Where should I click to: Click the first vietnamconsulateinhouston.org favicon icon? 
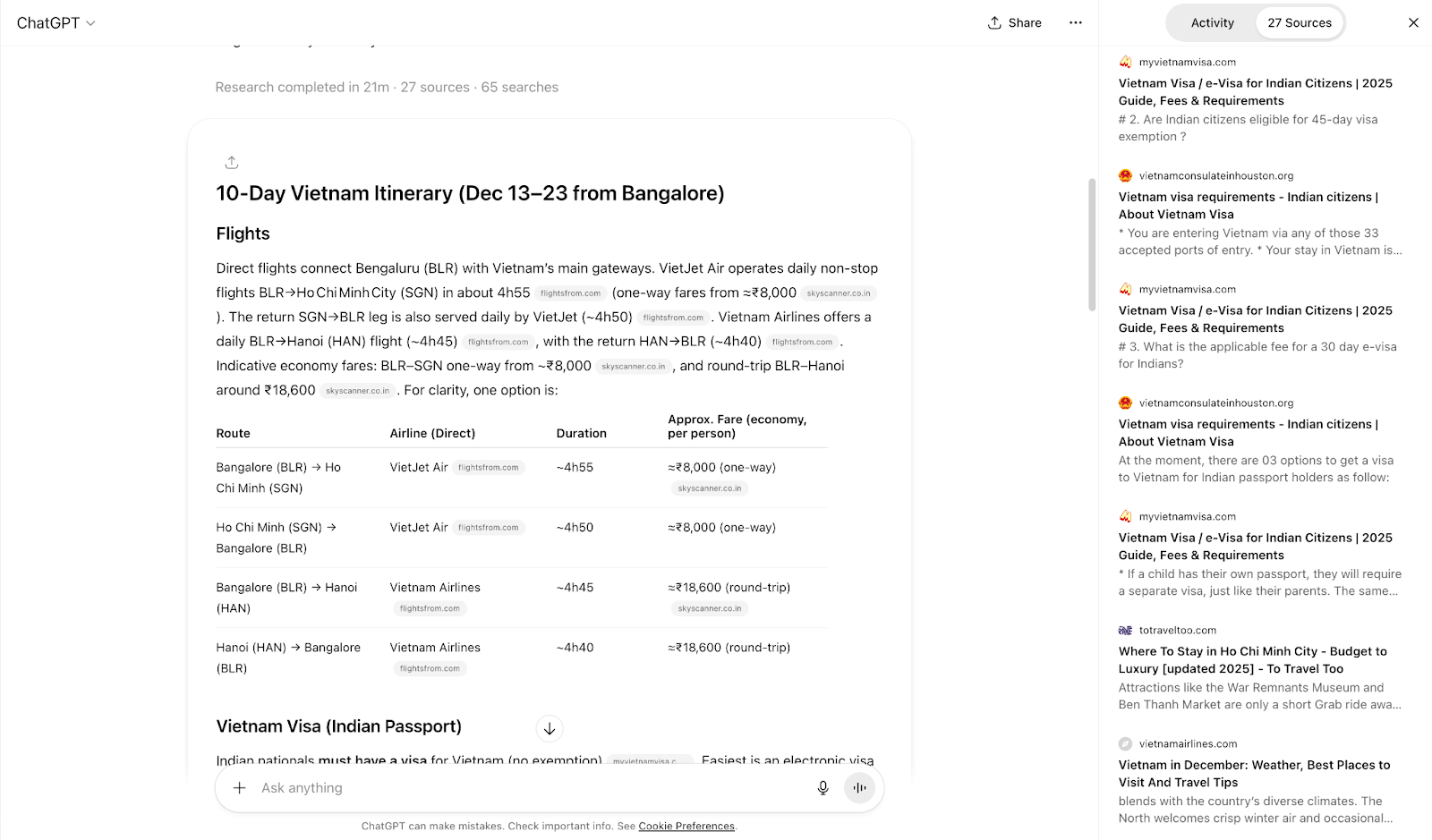point(1125,175)
